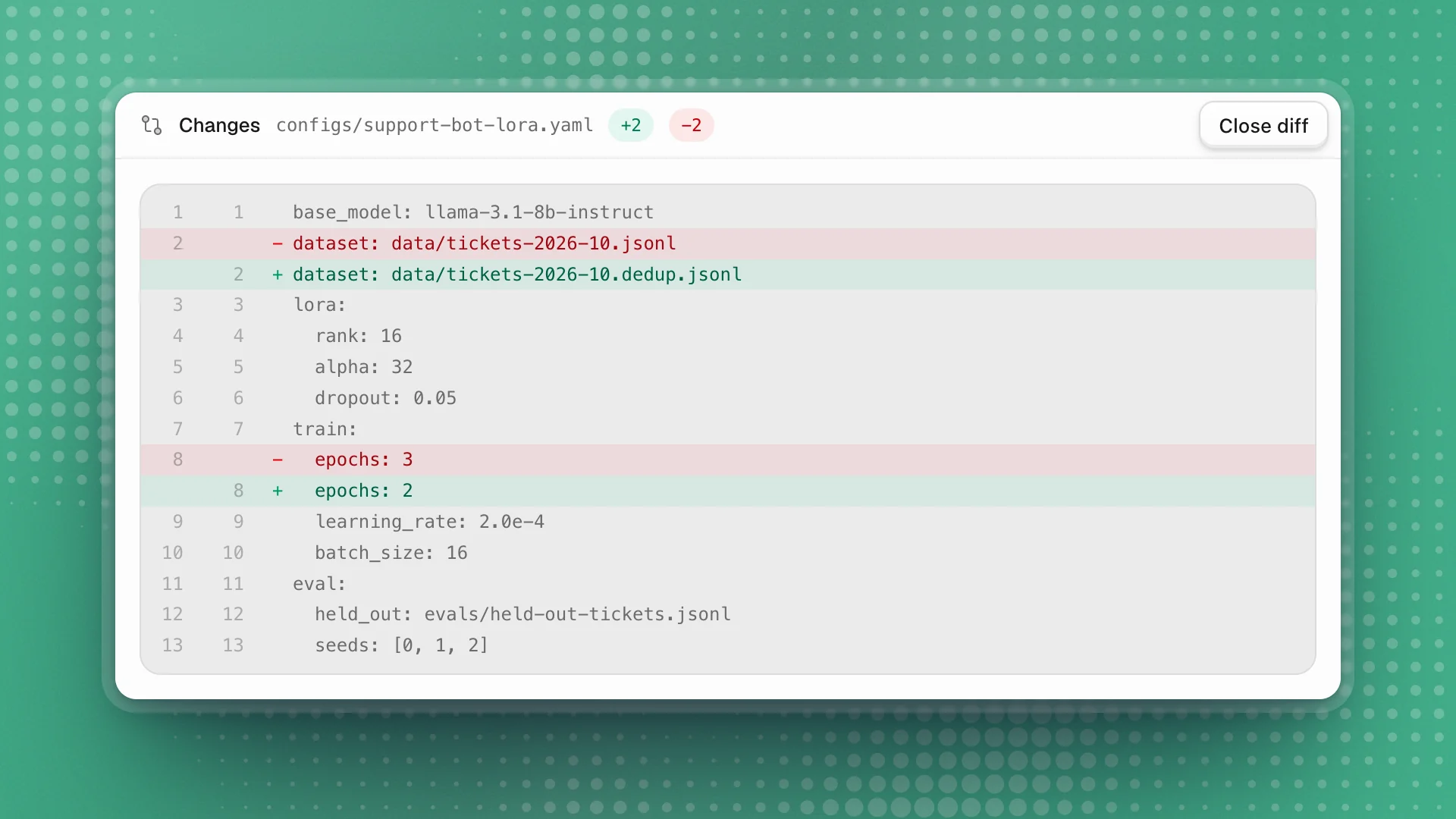Click removed line epochs: 3
The image size is (1456, 819).
tap(728, 460)
